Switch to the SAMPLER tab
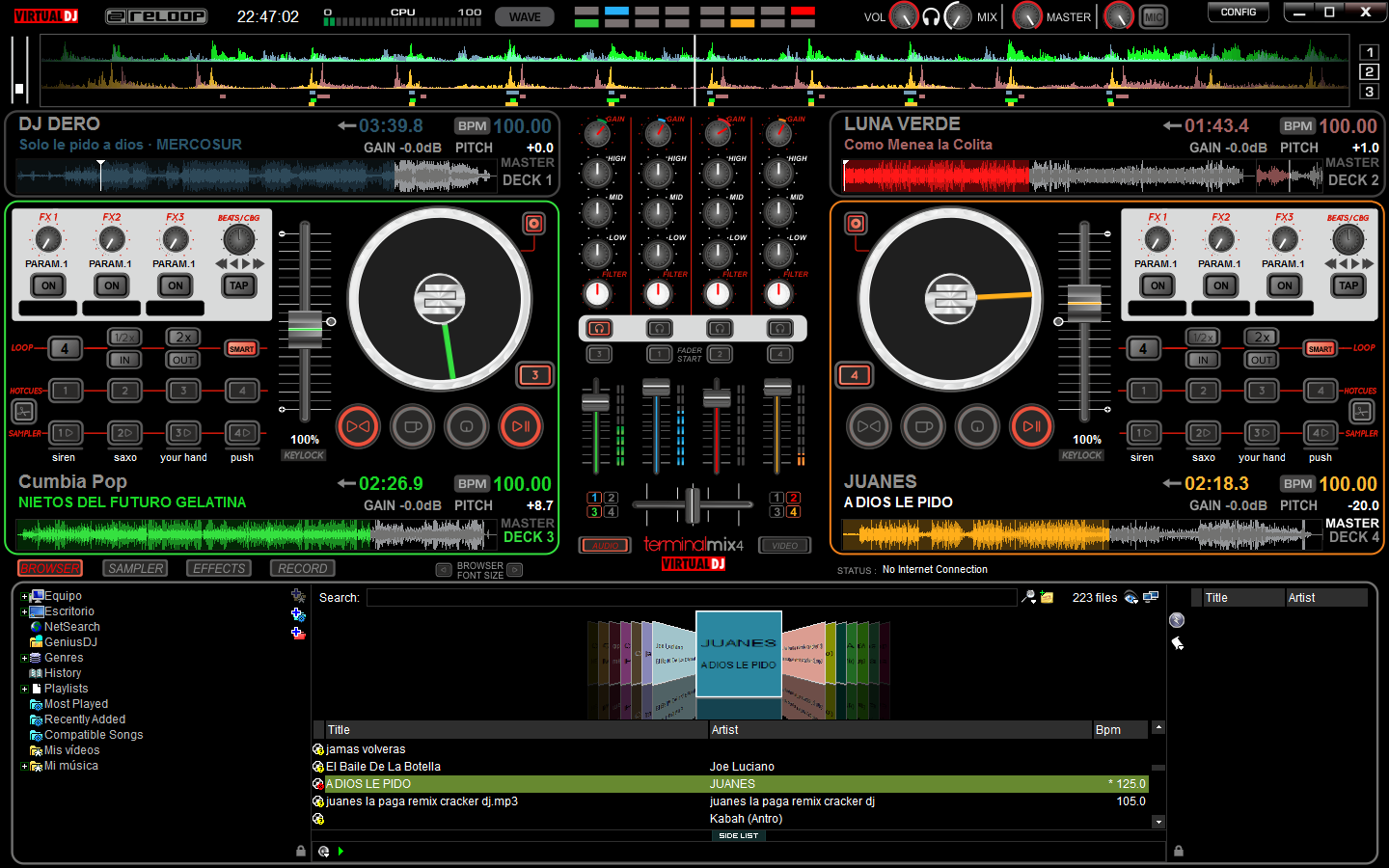 click(136, 569)
